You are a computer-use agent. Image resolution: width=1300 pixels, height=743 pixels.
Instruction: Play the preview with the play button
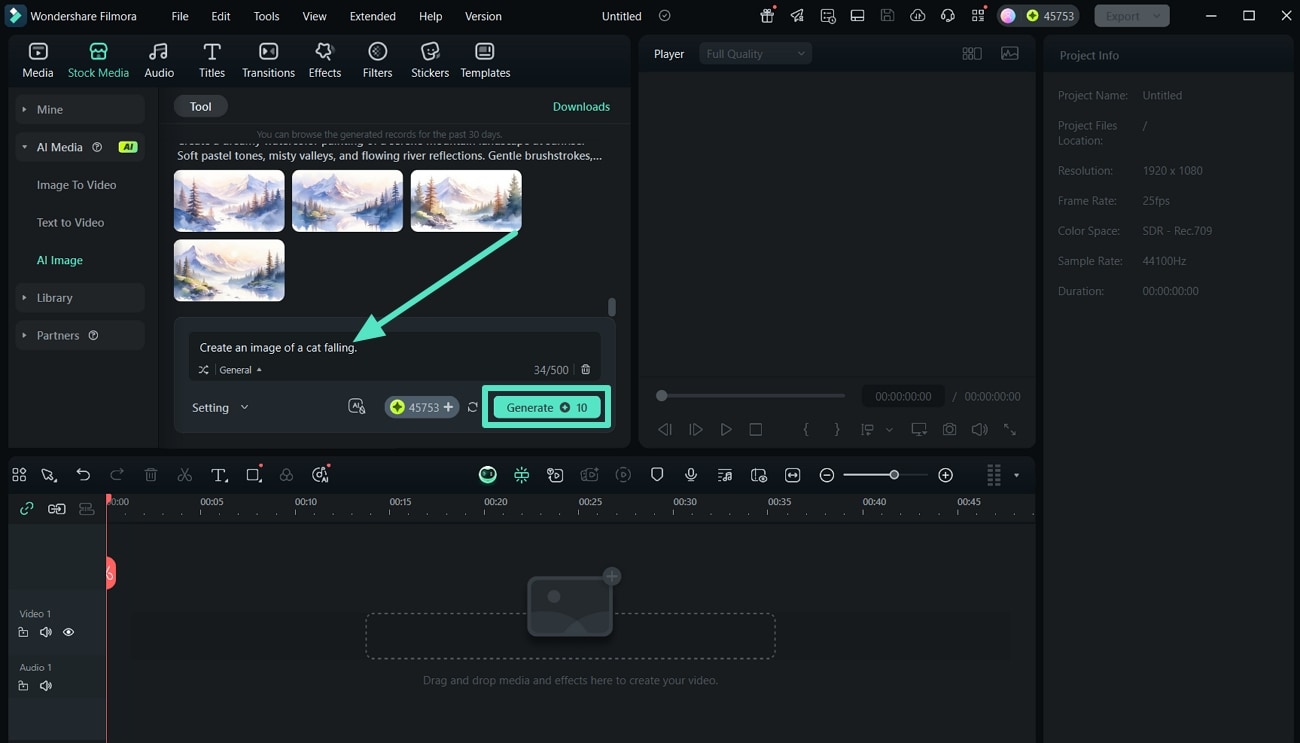coord(726,429)
